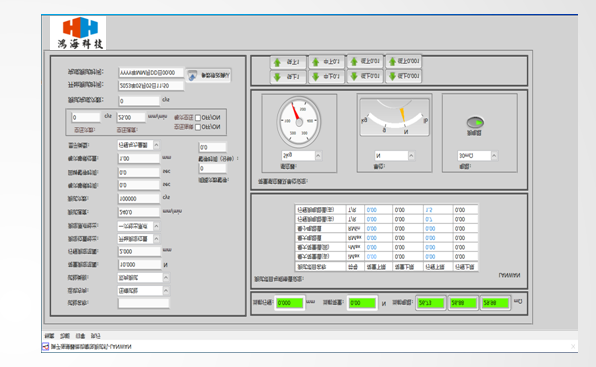Viewport: 596px width, 367px height.
Task: Click the green down-arrow button for step 0.001
Action: point(404,76)
